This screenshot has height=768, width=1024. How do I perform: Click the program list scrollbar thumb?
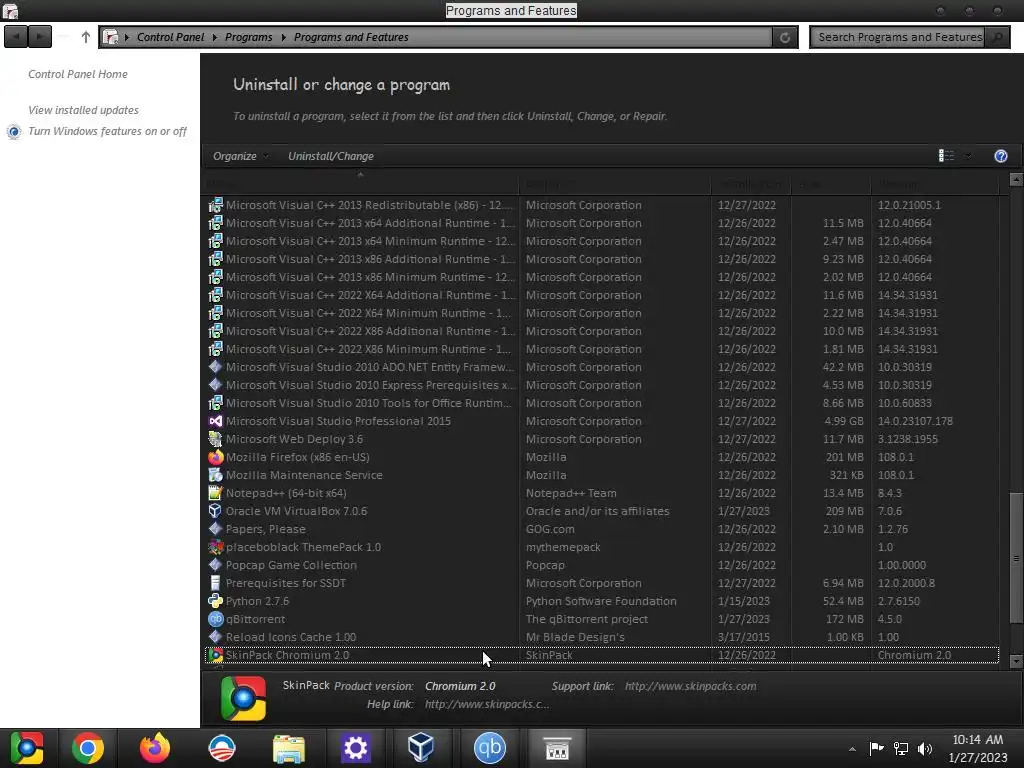coord(1016,558)
